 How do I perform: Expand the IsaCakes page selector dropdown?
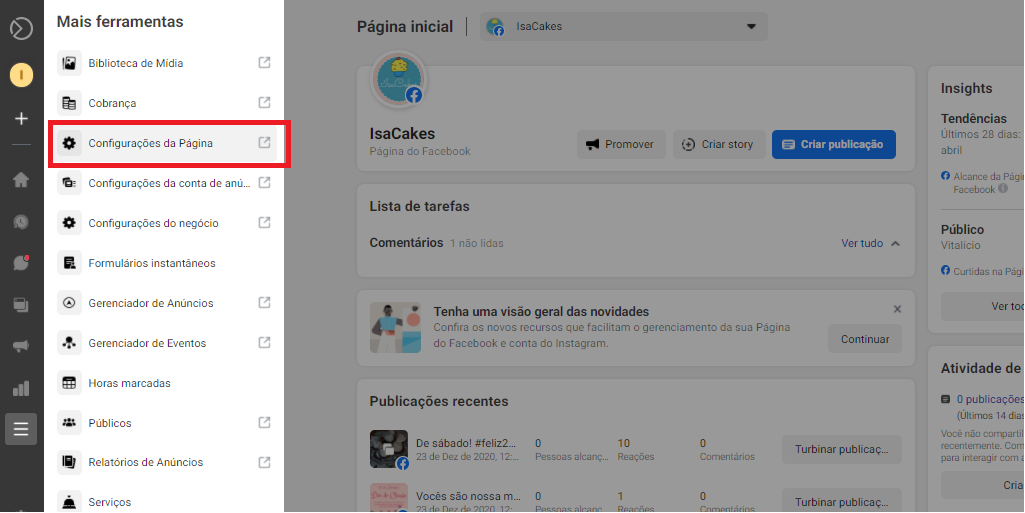pyautogui.click(x=624, y=27)
